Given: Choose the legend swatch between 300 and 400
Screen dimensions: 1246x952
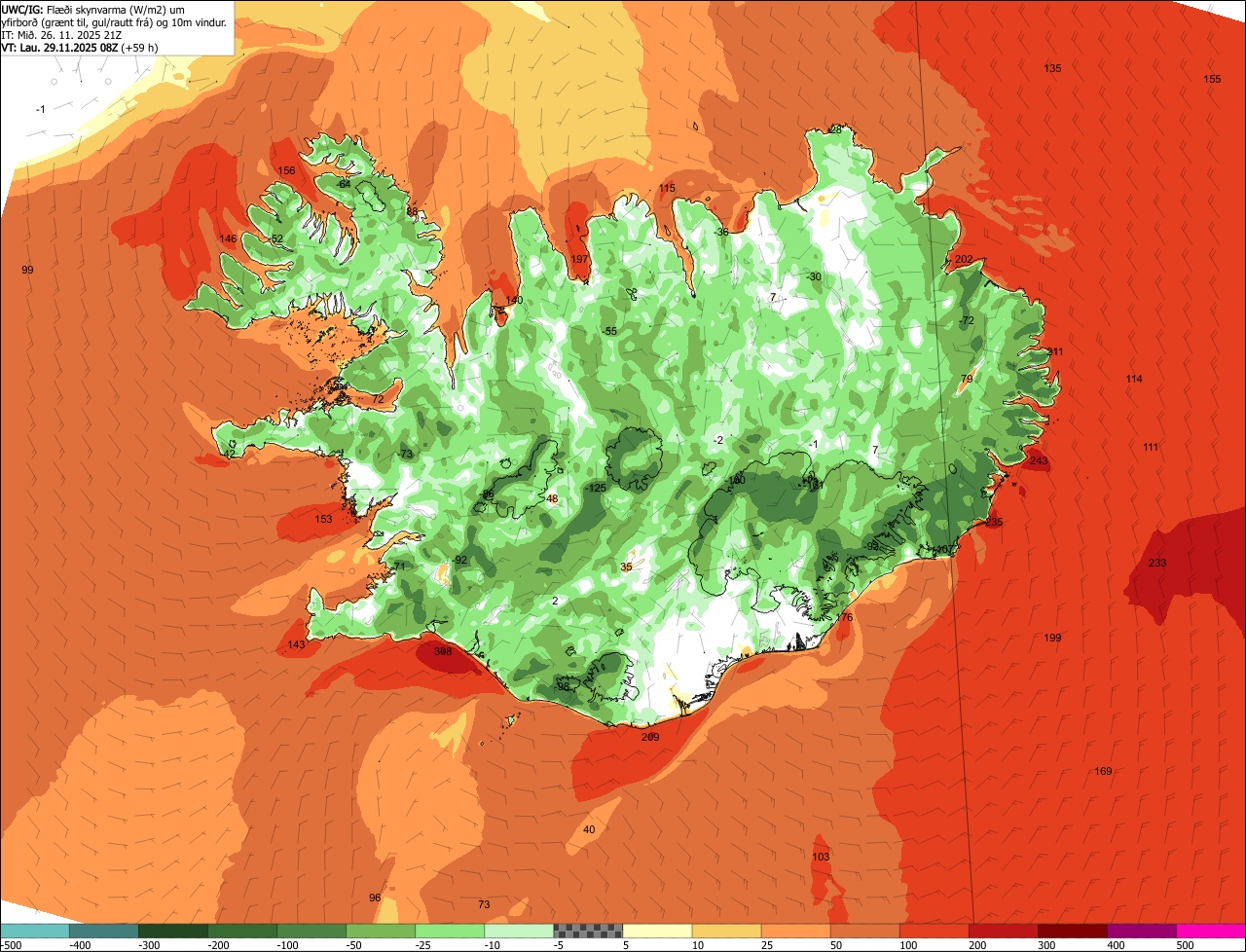Looking at the screenshot, I should 1071,932.
